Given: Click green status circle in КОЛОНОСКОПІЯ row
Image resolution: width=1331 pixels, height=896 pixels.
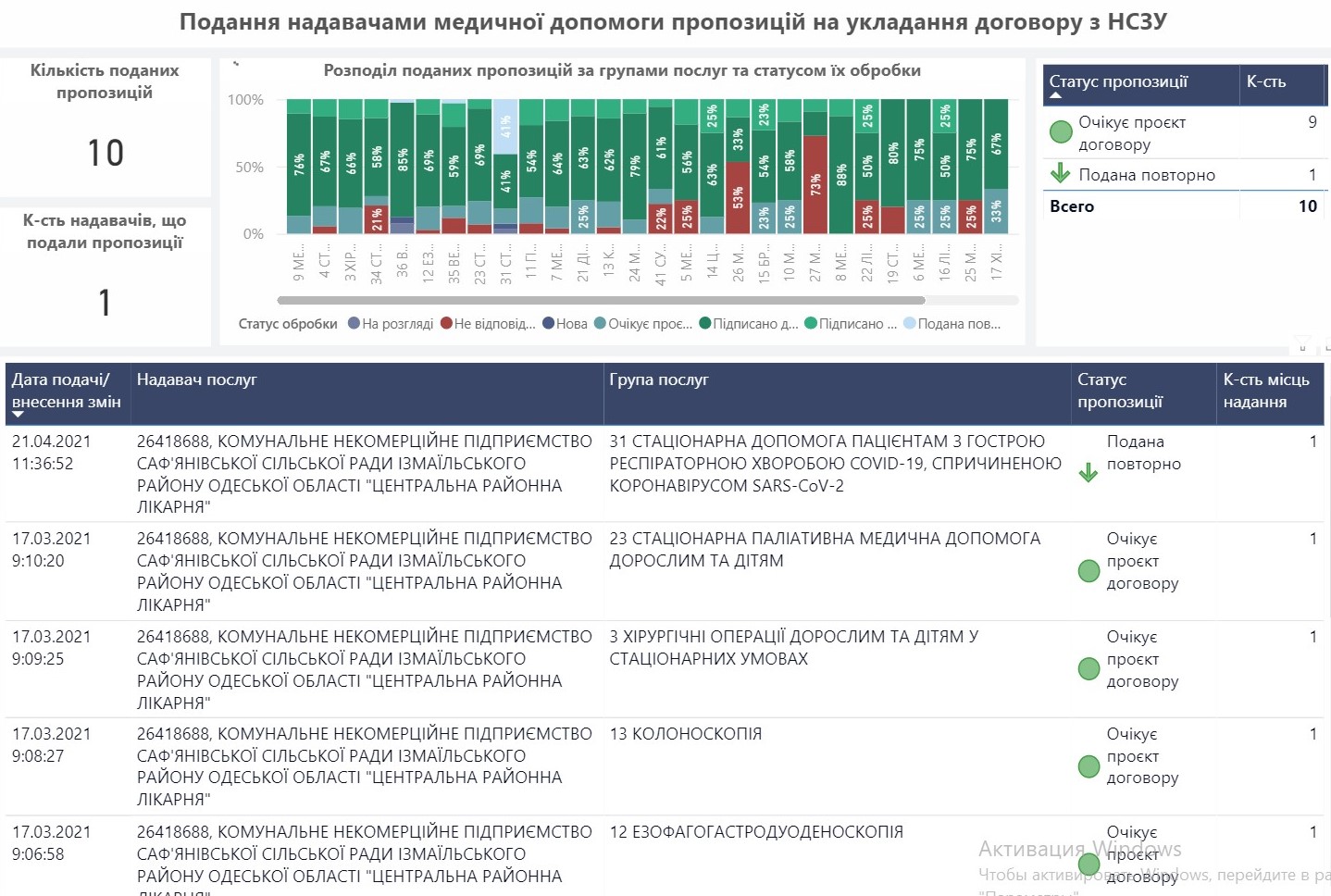Looking at the screenshot, I should tap(1088, 766).
